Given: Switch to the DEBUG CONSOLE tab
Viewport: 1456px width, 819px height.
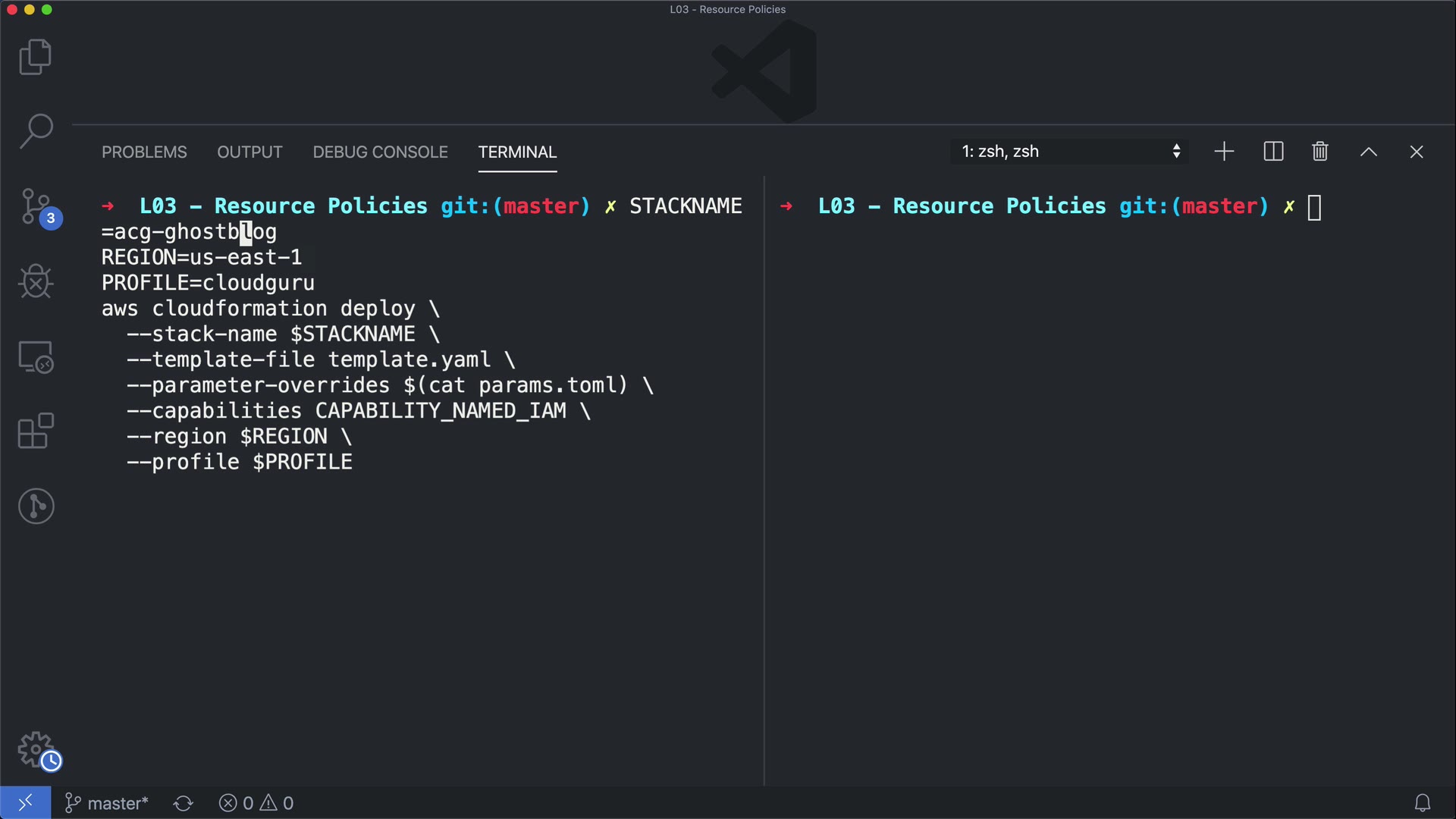Looking at the screenshot, I should pos(380,152).
